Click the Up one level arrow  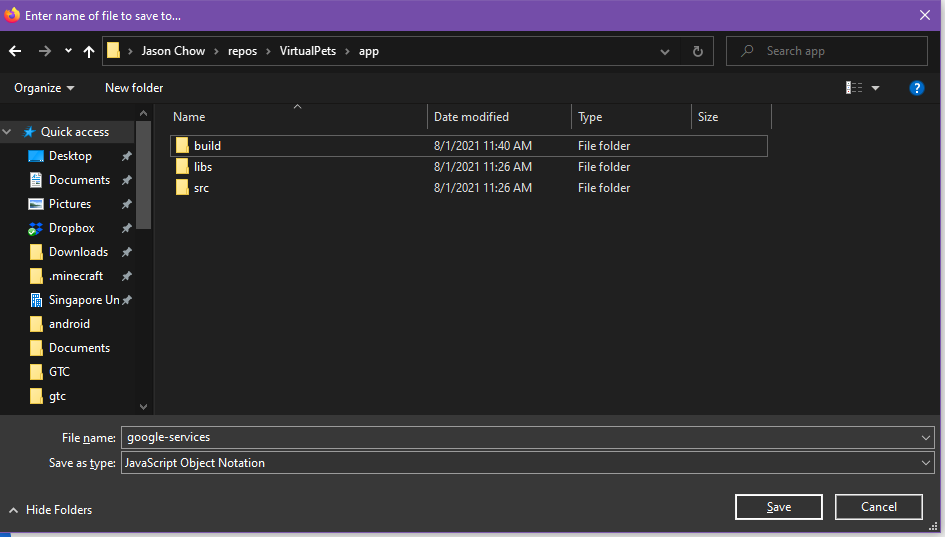(x=89, y=51)
